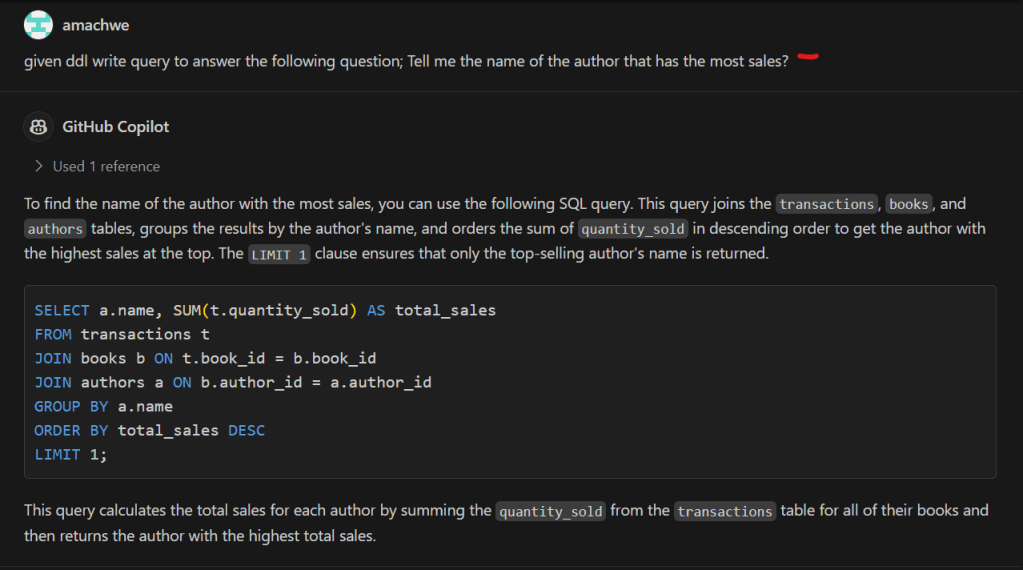This screenshot has width=1023, height=570.
Task: Click the "ORDER BY total_sales DESC" code line
Action: tap(150, 430)
